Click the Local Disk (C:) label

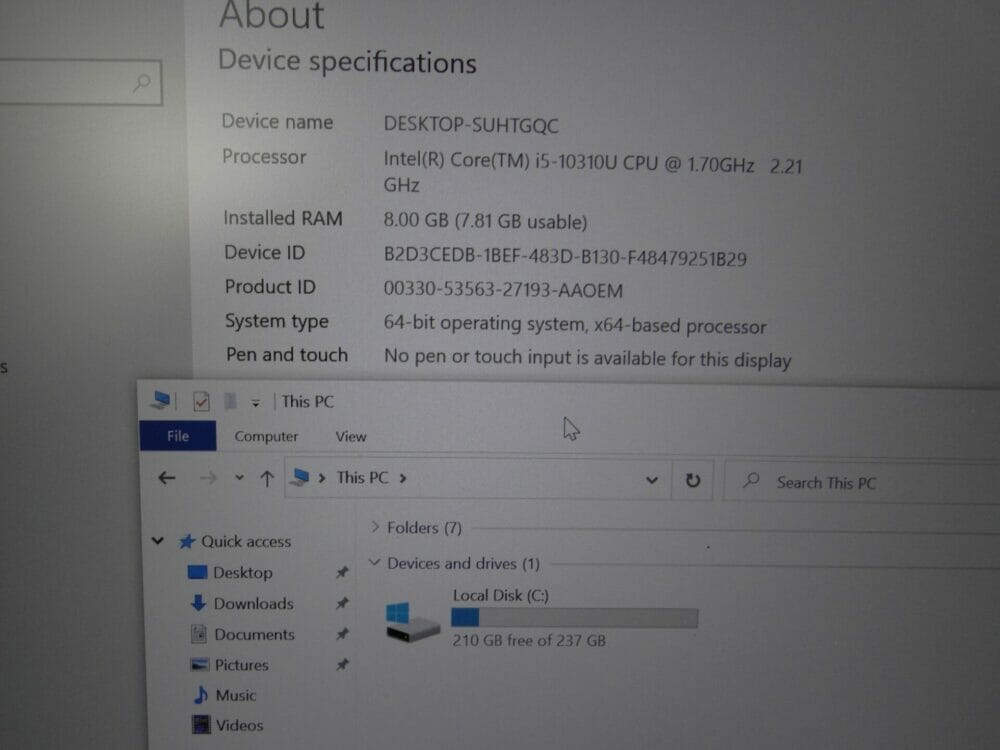501,595
